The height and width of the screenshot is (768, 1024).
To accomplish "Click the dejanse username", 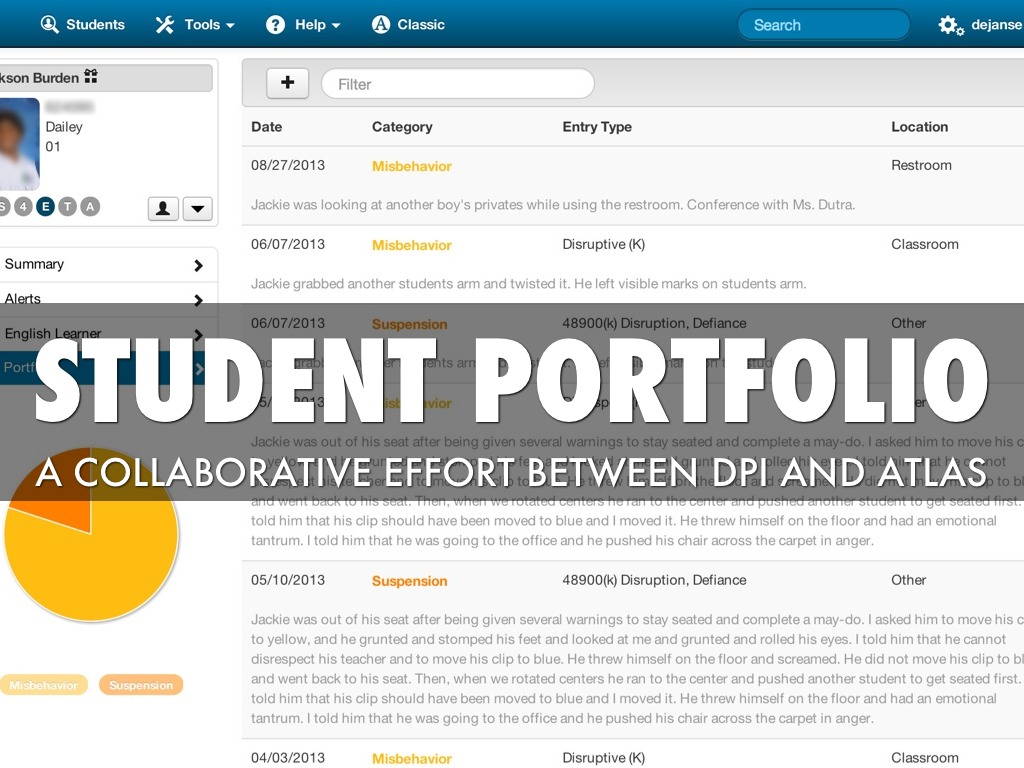I will 997,24.
